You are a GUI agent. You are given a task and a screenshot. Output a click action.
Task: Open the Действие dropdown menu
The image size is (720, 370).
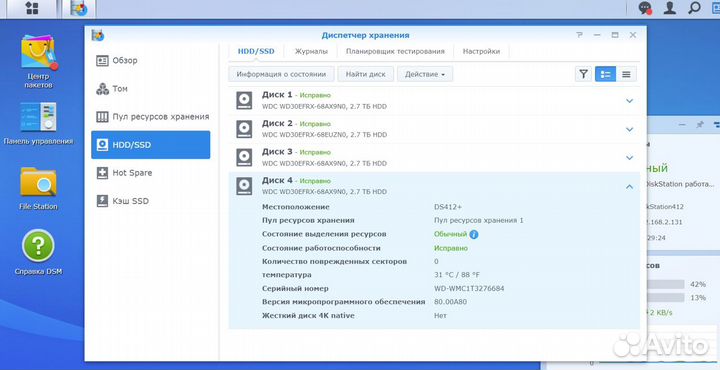[x=425, y=74]
